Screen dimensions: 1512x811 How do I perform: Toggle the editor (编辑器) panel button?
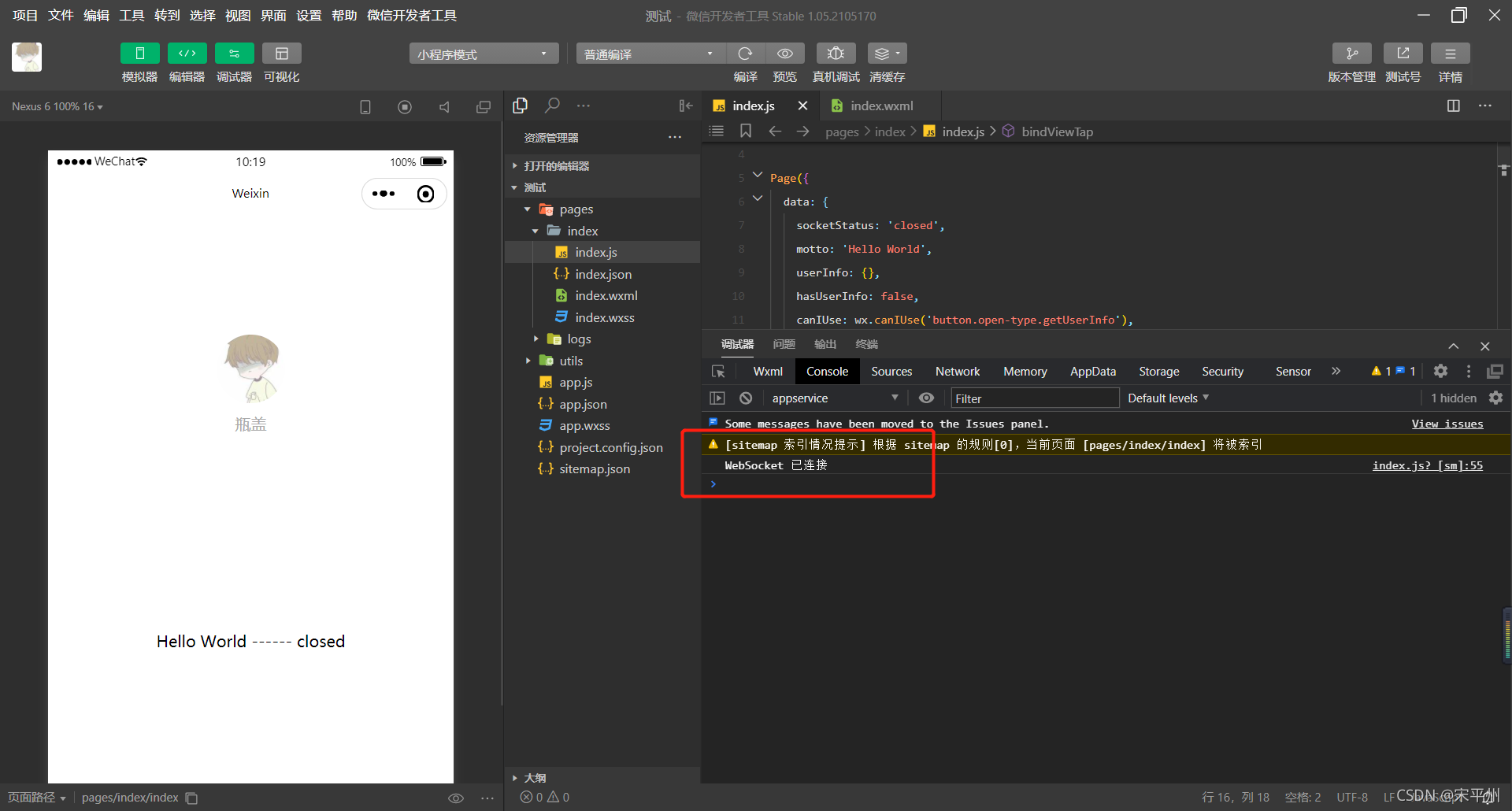(187, 54)
